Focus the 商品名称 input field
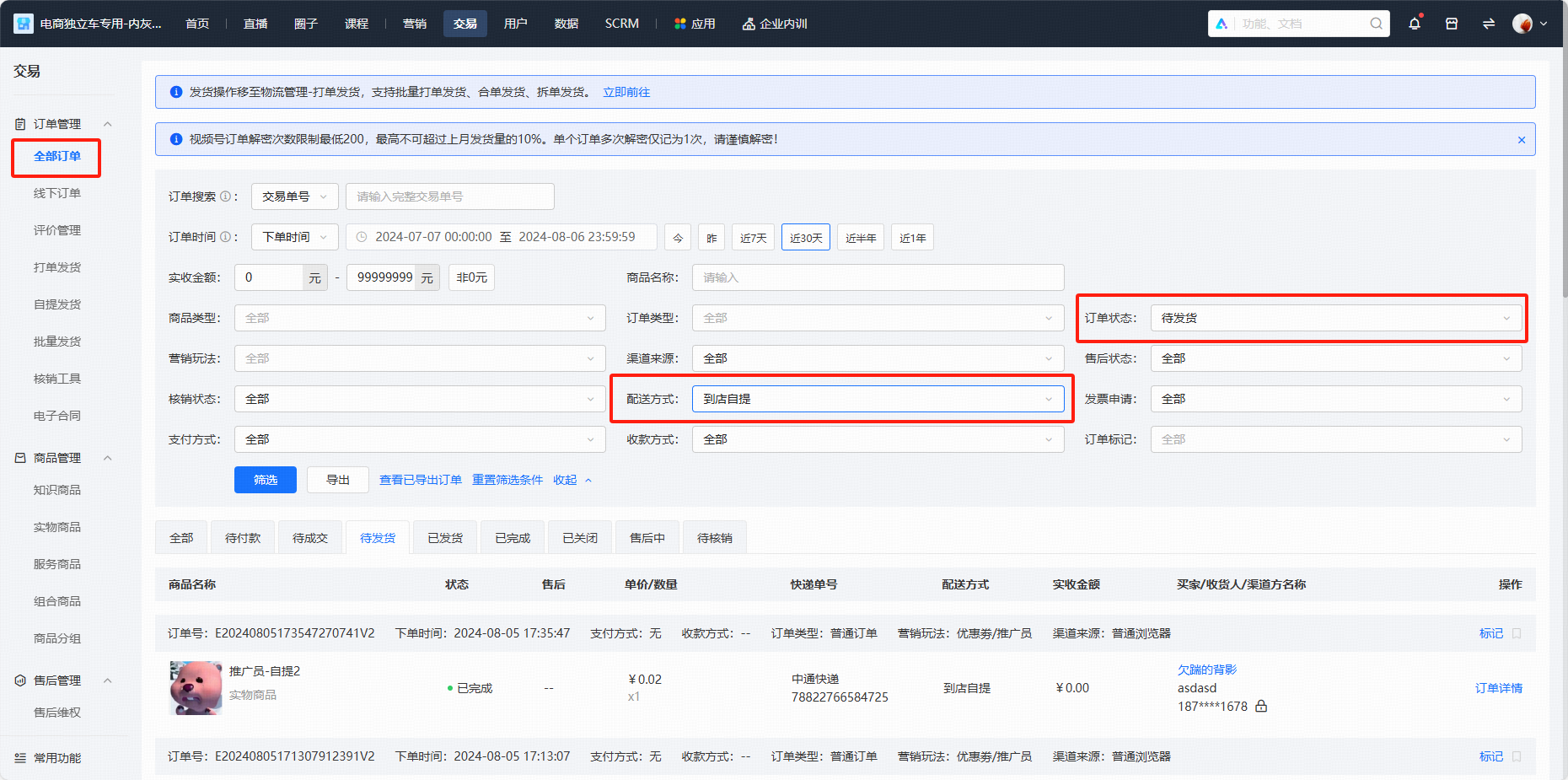The image size is (1568, 780). (878, 277)
